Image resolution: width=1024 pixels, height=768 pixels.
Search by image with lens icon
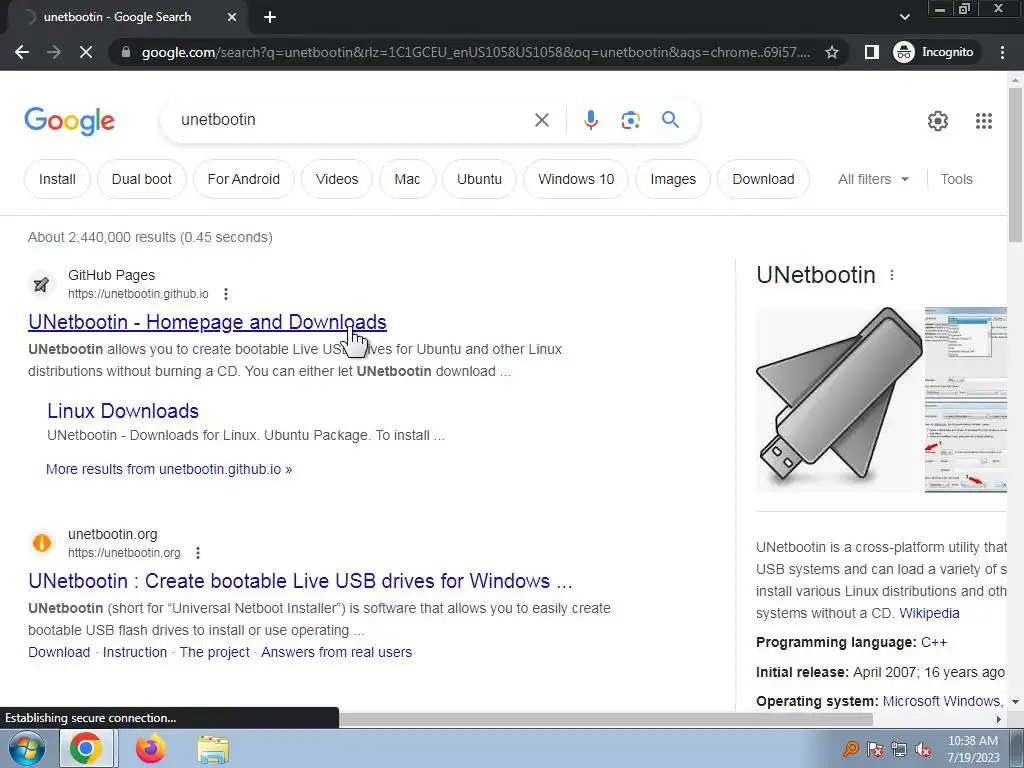tap(630, 120)
